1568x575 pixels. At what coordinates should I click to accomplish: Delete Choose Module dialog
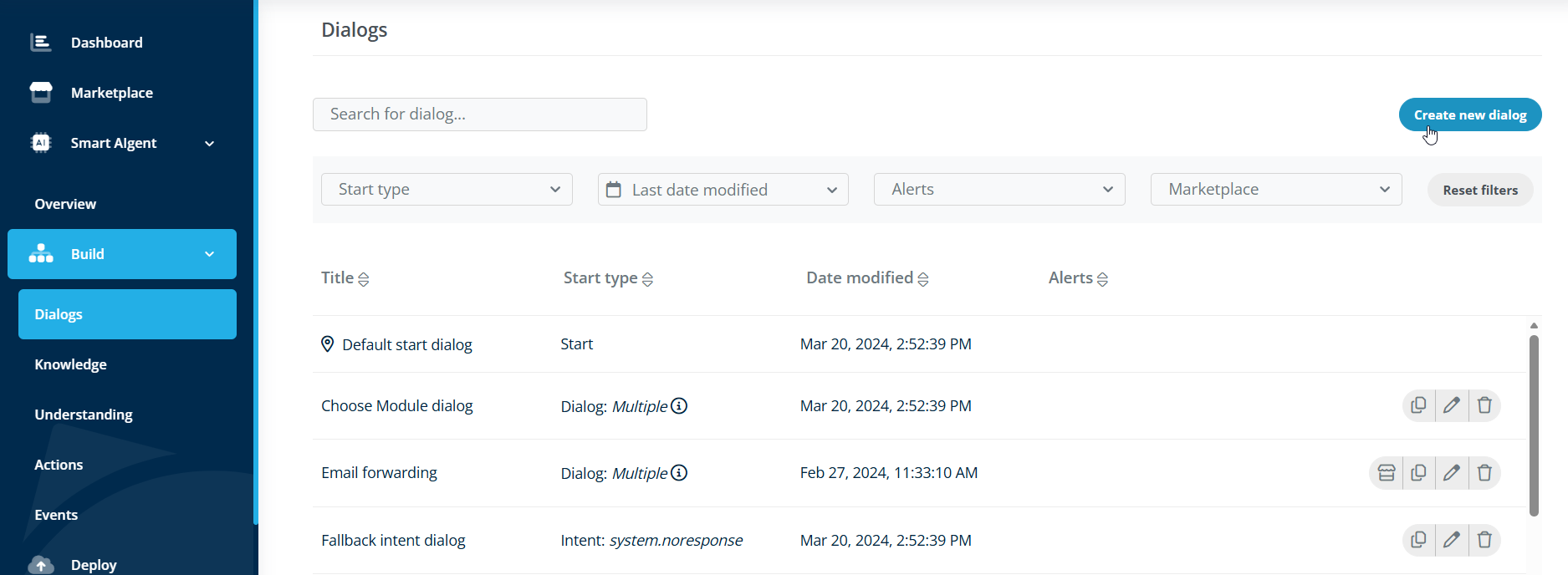point(1484,405)
